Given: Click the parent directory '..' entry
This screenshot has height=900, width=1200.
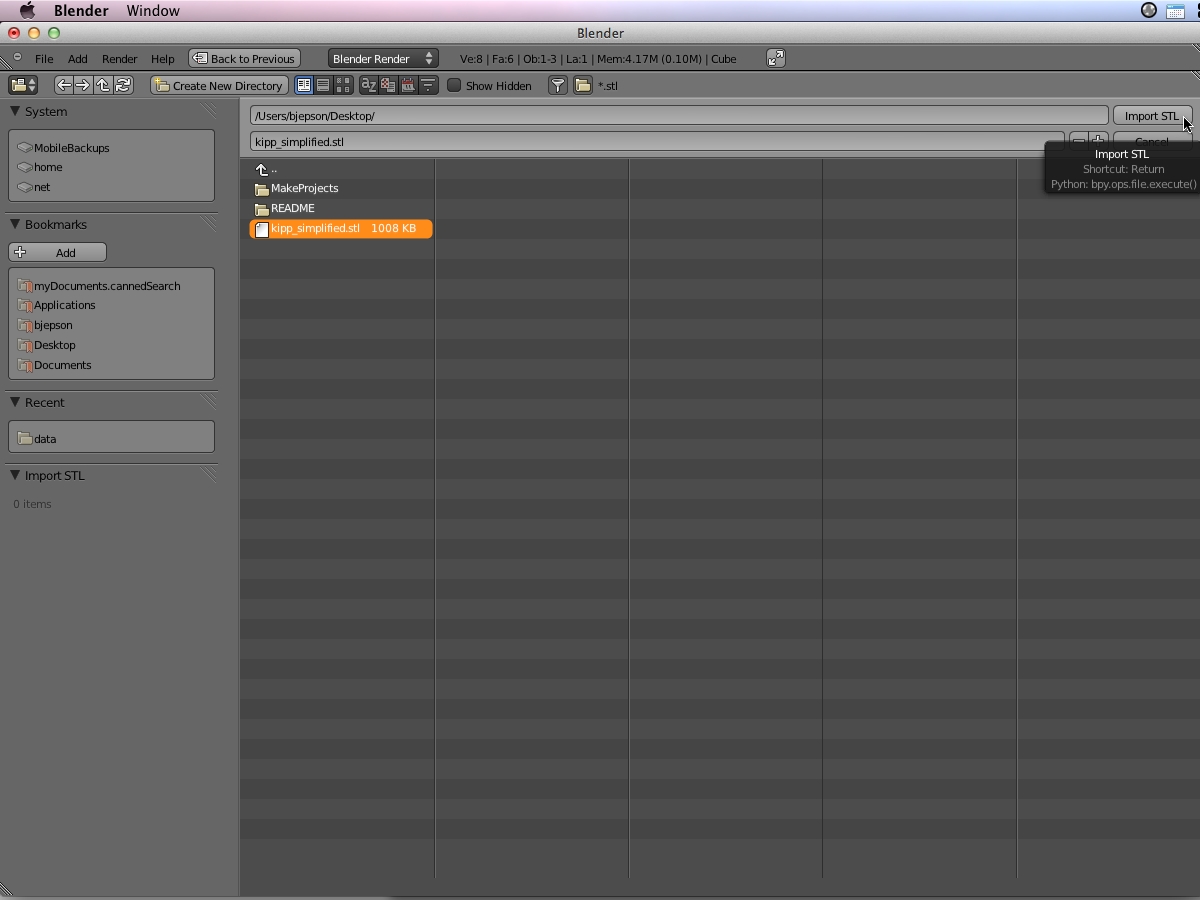Looking at the screenshot, I should [266, 169].
